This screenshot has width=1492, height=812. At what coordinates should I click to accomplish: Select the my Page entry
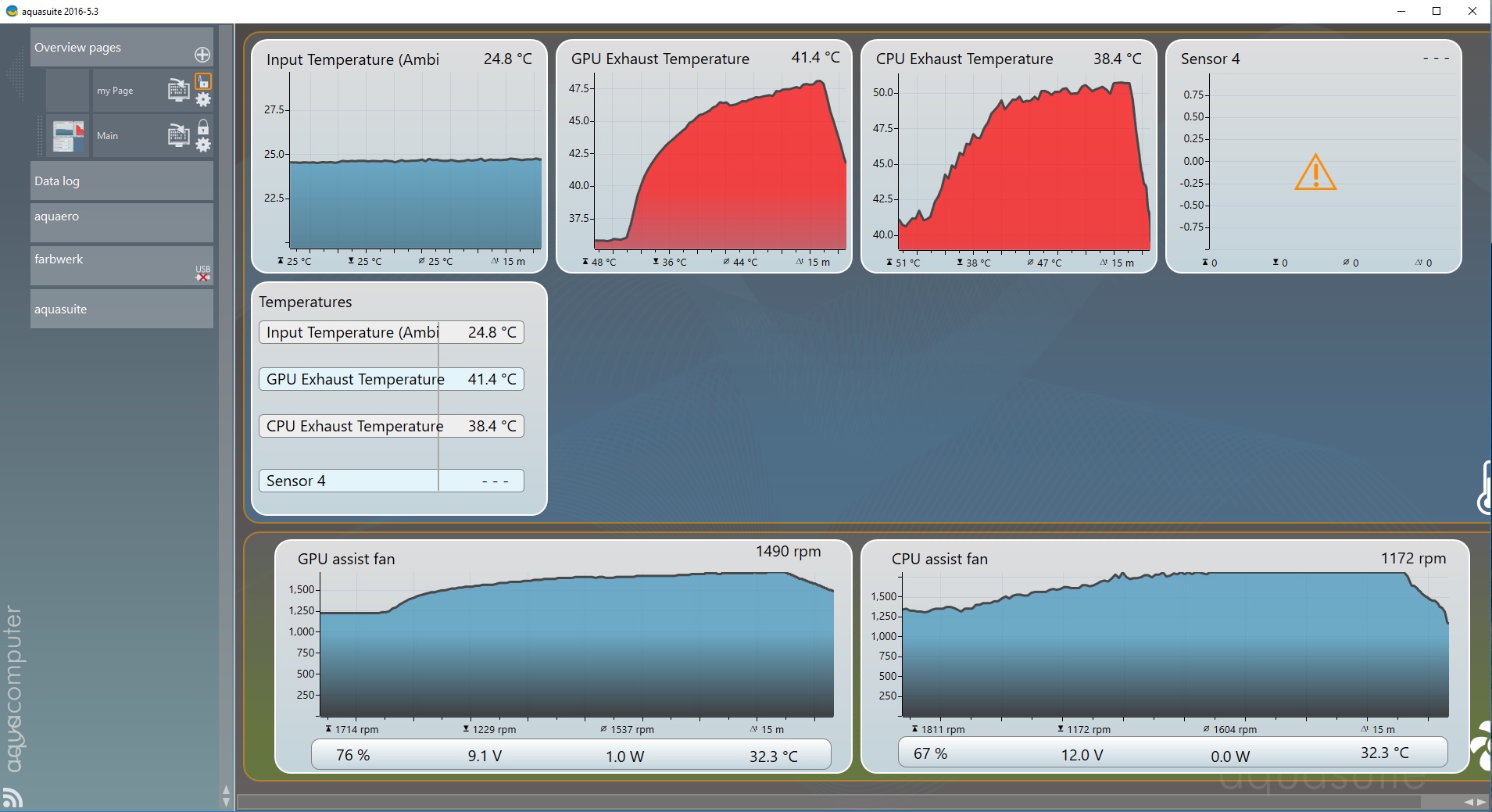(x=115, y=91)
